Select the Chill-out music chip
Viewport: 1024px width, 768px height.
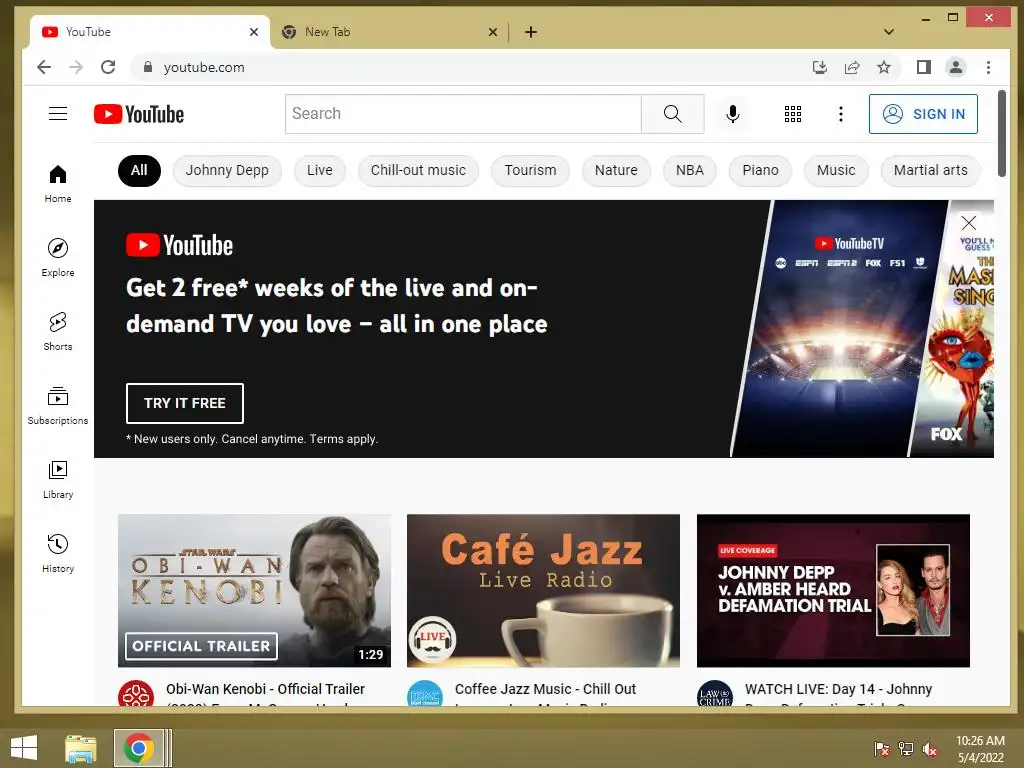tap(419, 170)
